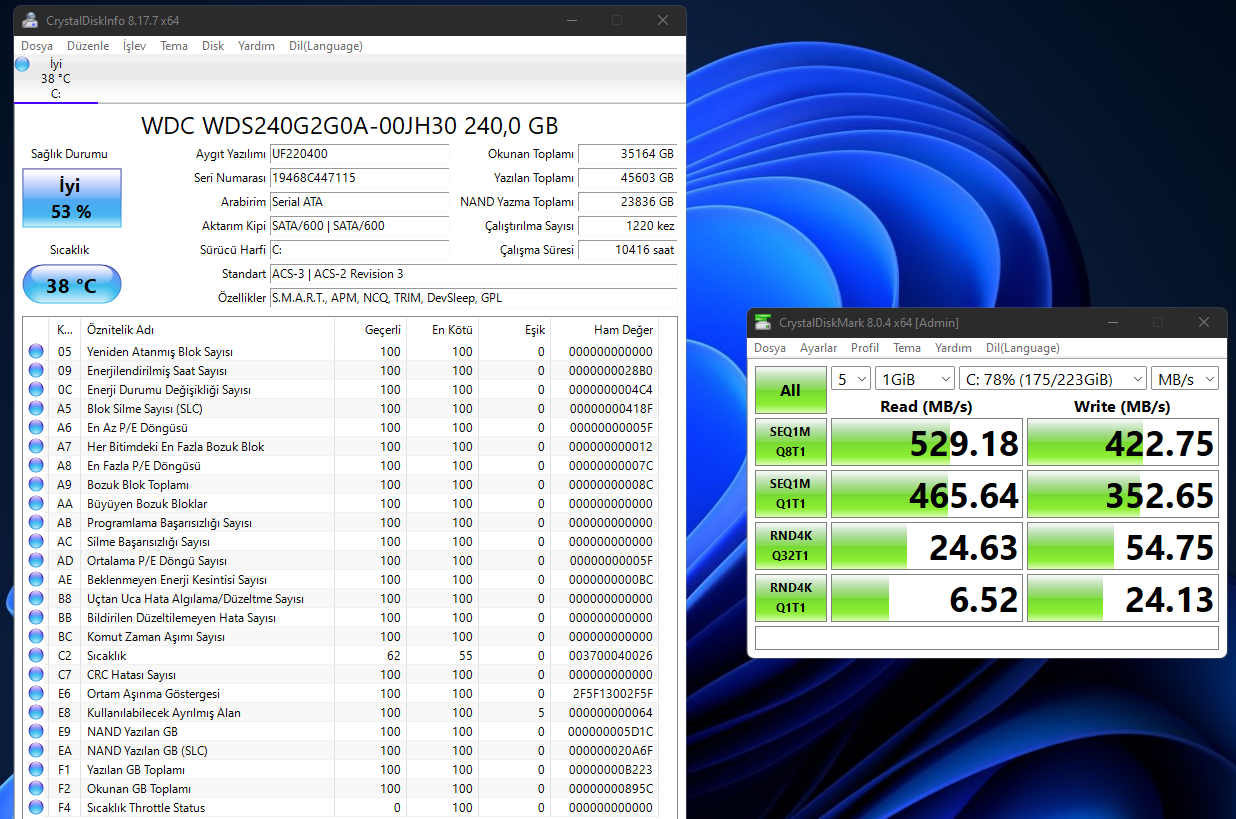This screenshot has width=1236, height=819.
Task: Open the test count dropdown showing 5
Action: pyautogui.click(x=850, y=379)
